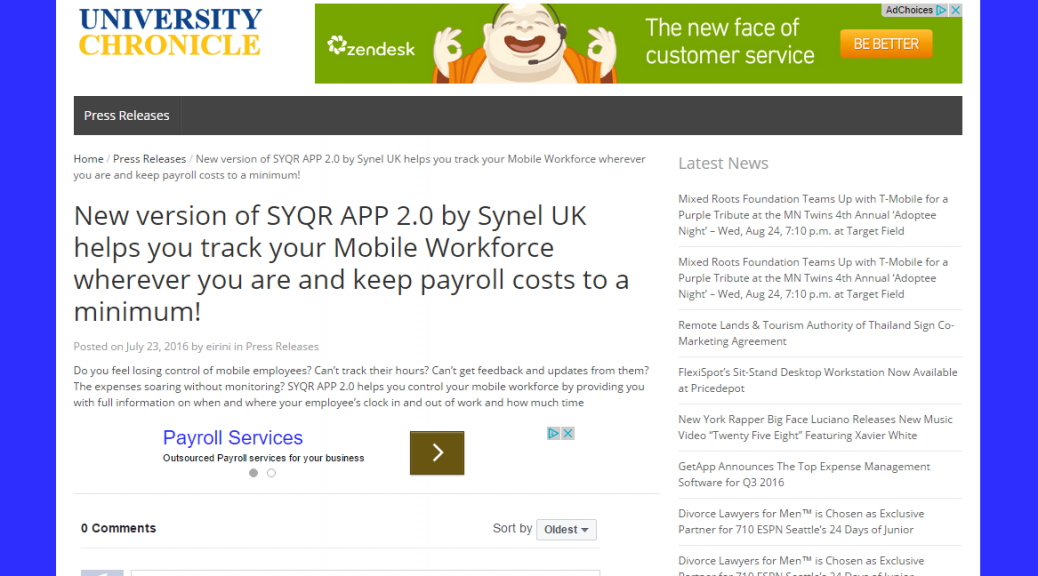1038x576 pixels.
Task: Close the Zendesk banner ad
Action: (955, 11)
